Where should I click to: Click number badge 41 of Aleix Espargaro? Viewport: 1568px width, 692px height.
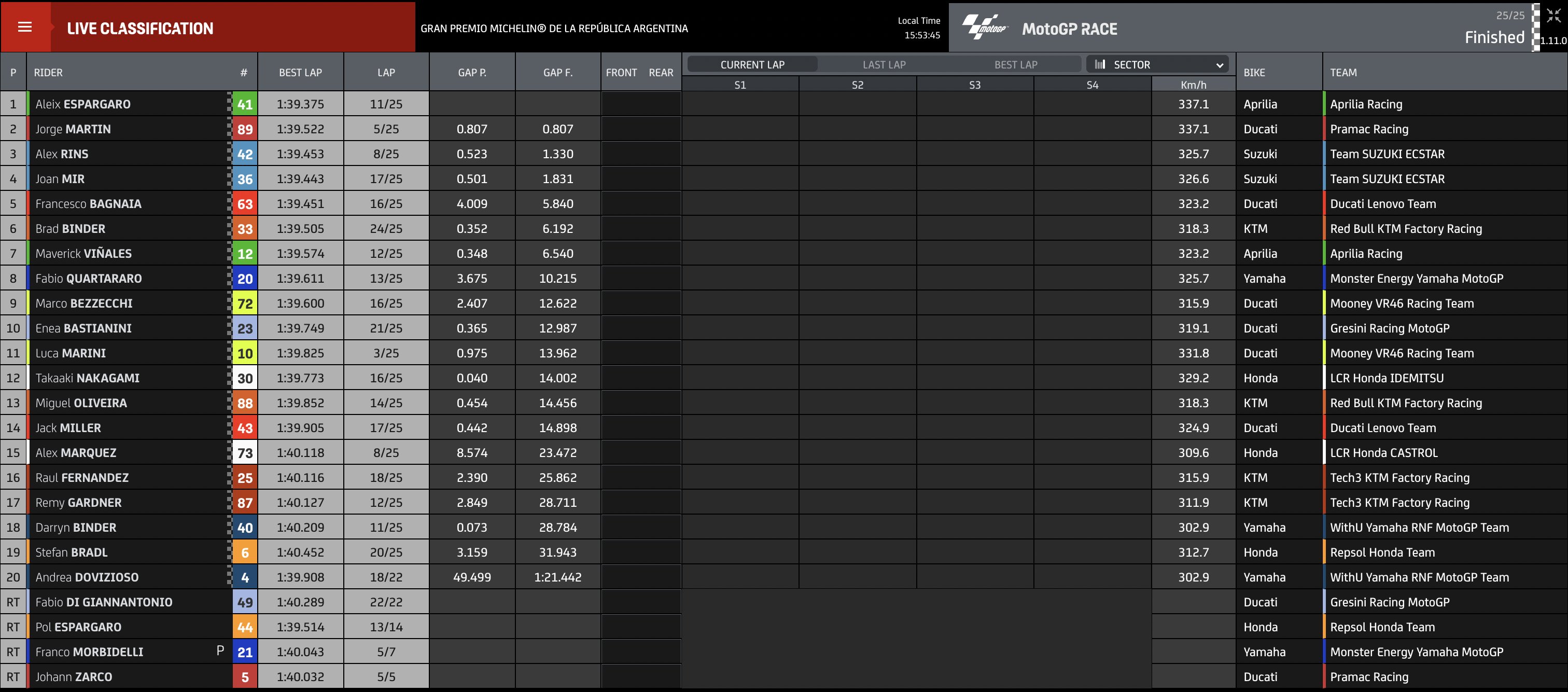pyautogui.click(x=245, y=104)
